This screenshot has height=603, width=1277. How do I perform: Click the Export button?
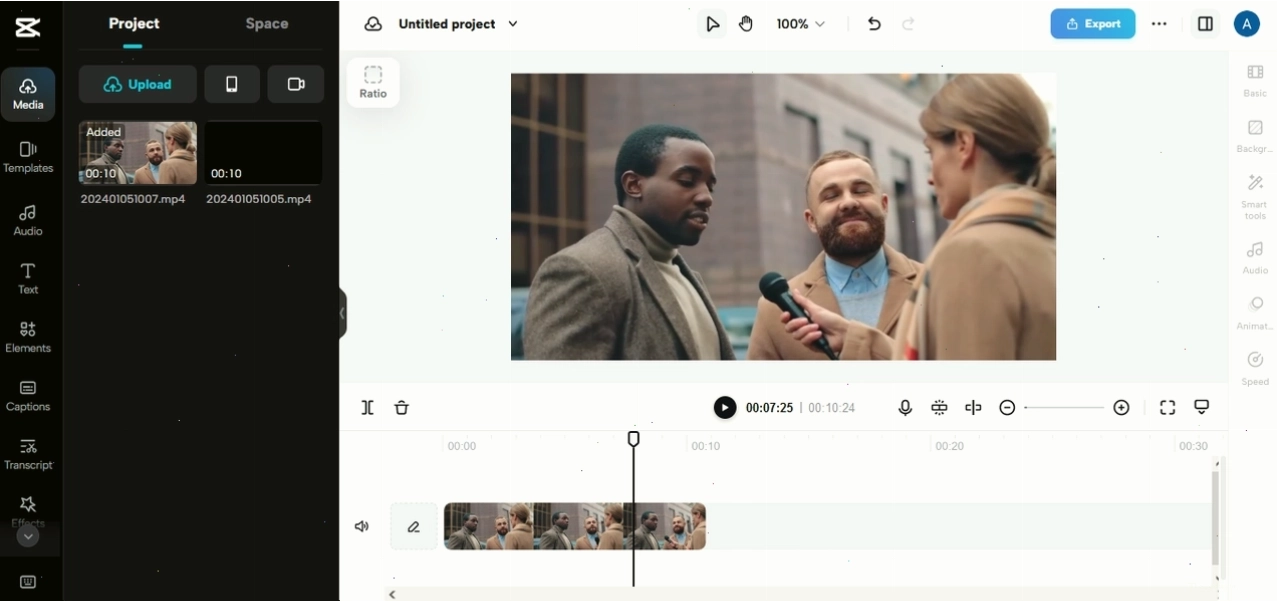pos(1092,24)
